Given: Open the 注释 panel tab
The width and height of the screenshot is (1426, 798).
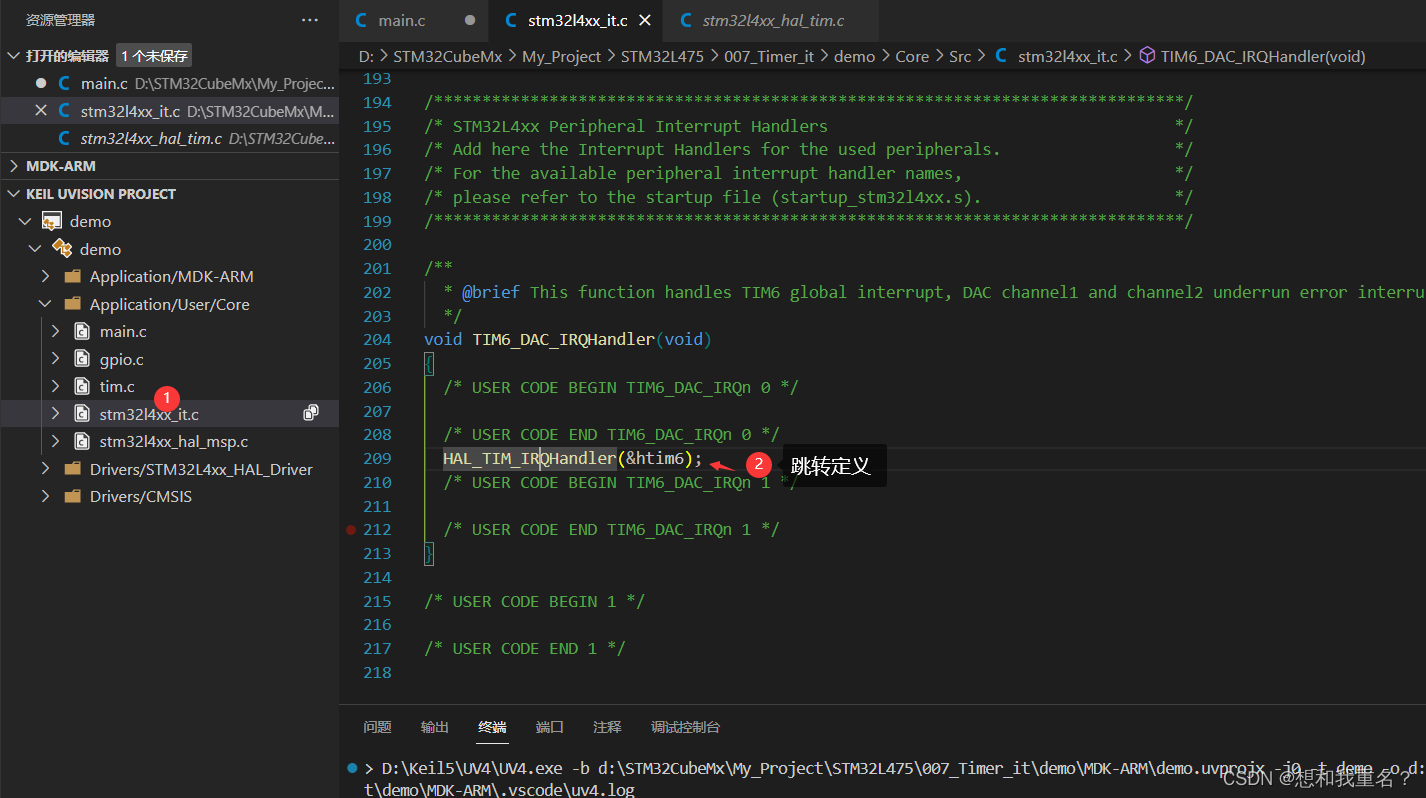Looking at the screenshot, I should (x=607, y=727).
